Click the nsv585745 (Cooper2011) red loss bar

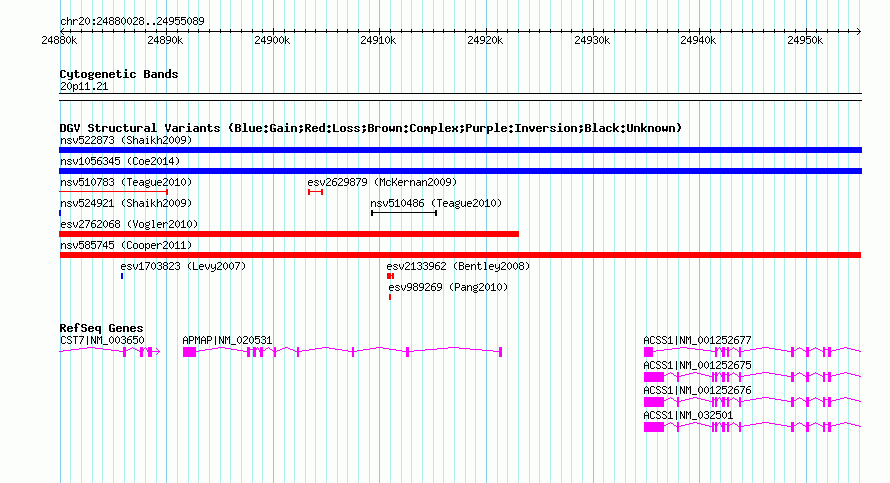pyautogui.click(x=460, y=255)
